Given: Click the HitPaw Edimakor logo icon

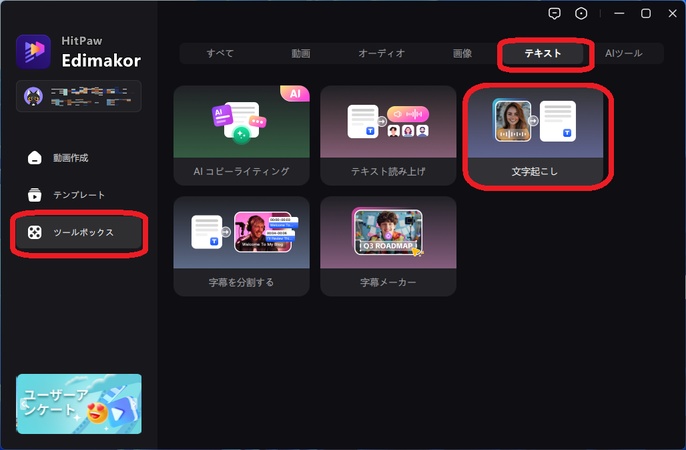Looking at the screenshot, I should click(x=33, y=52).
